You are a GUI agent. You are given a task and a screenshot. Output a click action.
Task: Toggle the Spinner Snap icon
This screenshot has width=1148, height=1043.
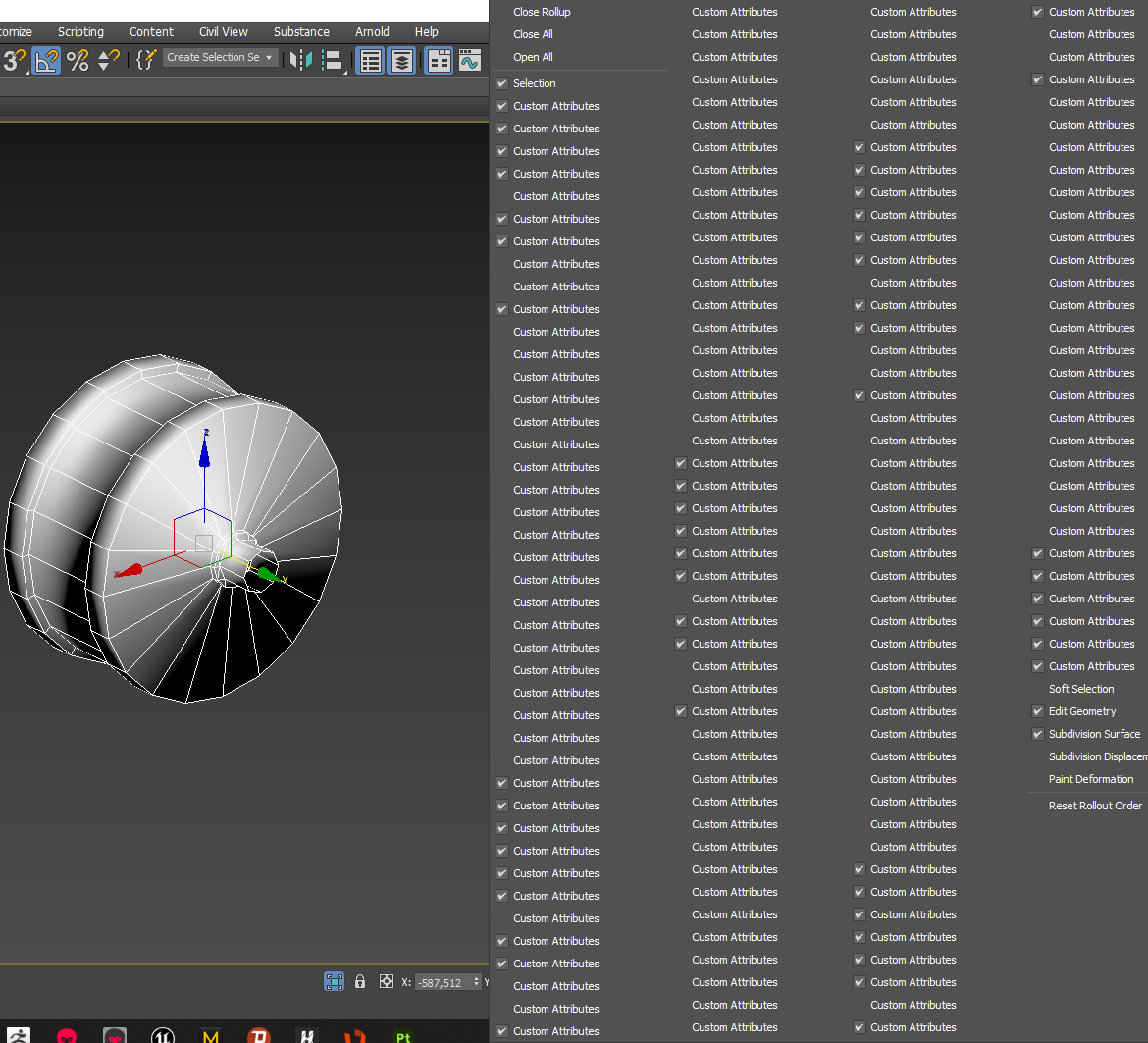[x=109, y=61]
